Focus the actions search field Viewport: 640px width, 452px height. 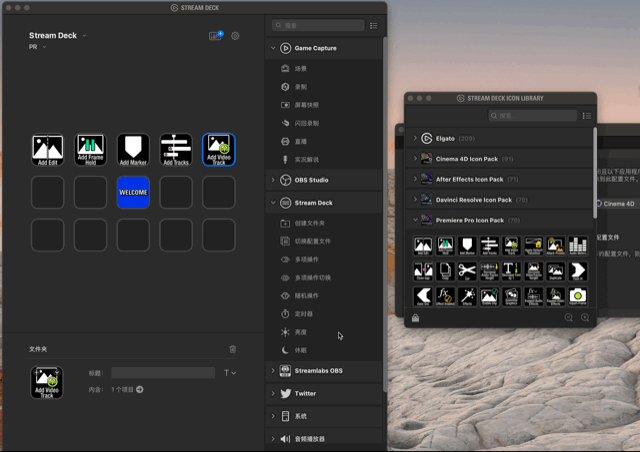pos(318,25)
